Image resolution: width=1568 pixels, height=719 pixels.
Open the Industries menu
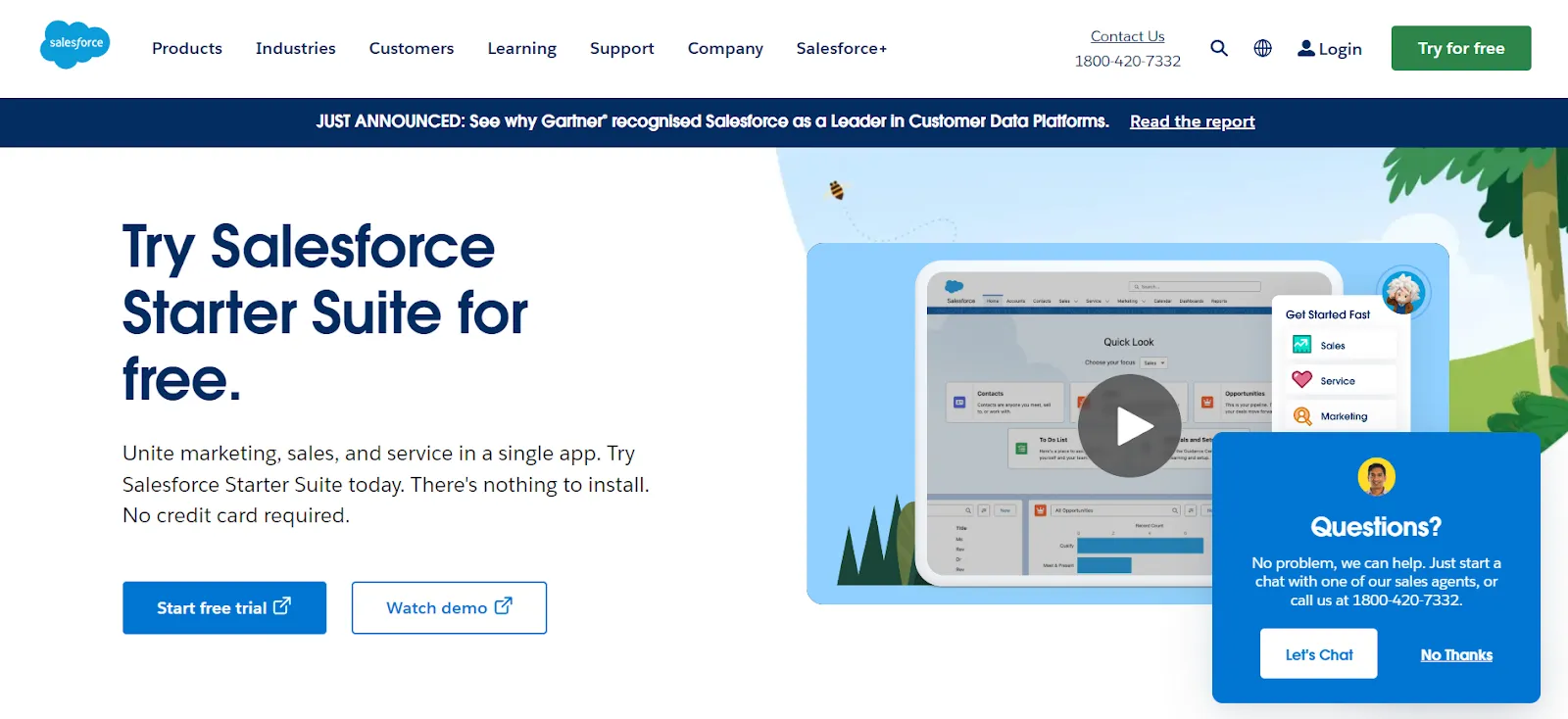click(296, 48)
